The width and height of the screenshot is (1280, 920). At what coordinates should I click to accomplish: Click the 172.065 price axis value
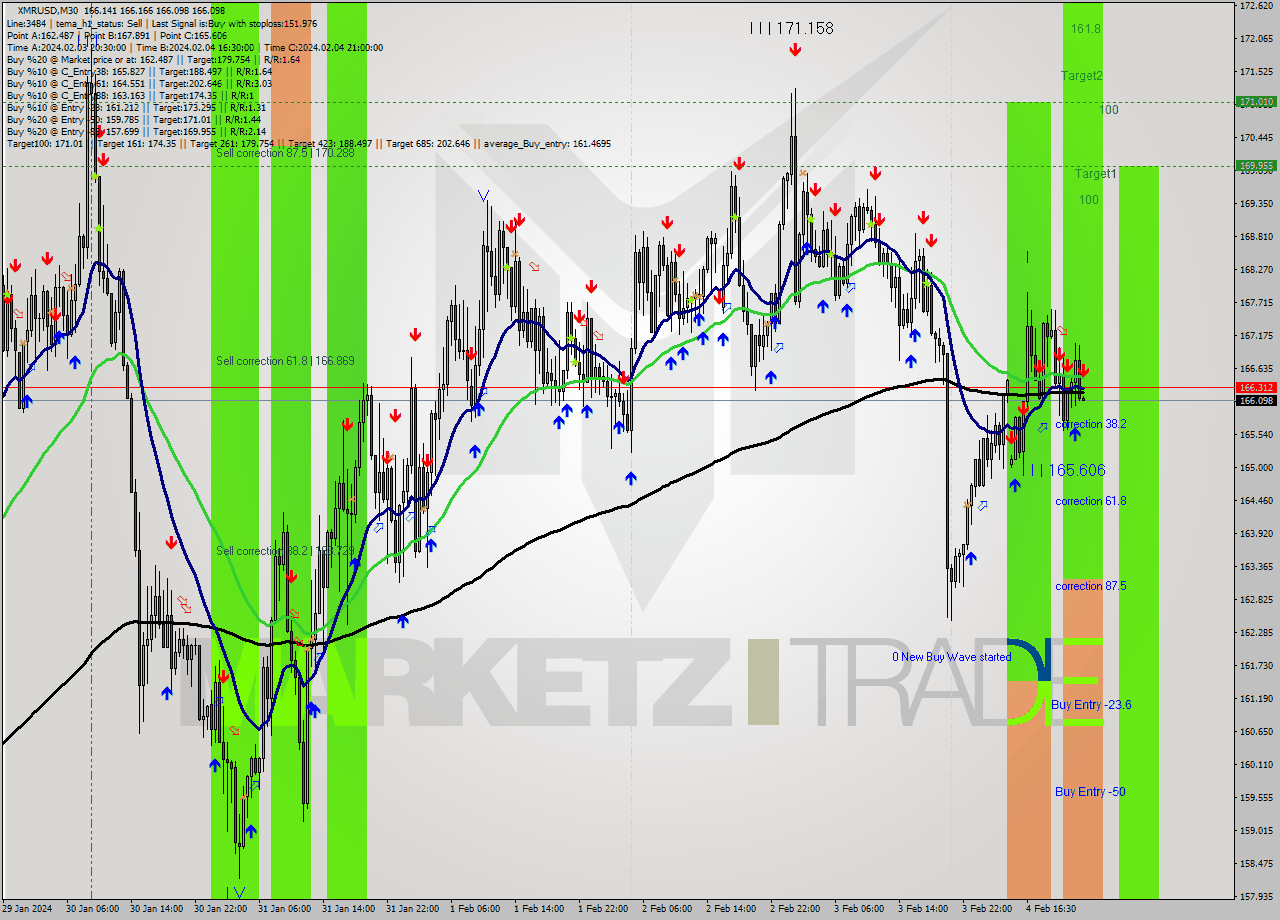tap(1256, 39)
